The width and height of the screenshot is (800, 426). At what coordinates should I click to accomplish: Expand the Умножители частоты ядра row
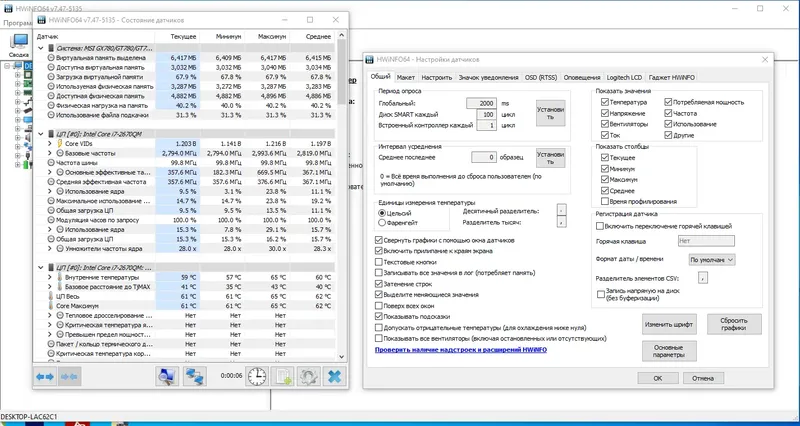[x=49, y=249]
